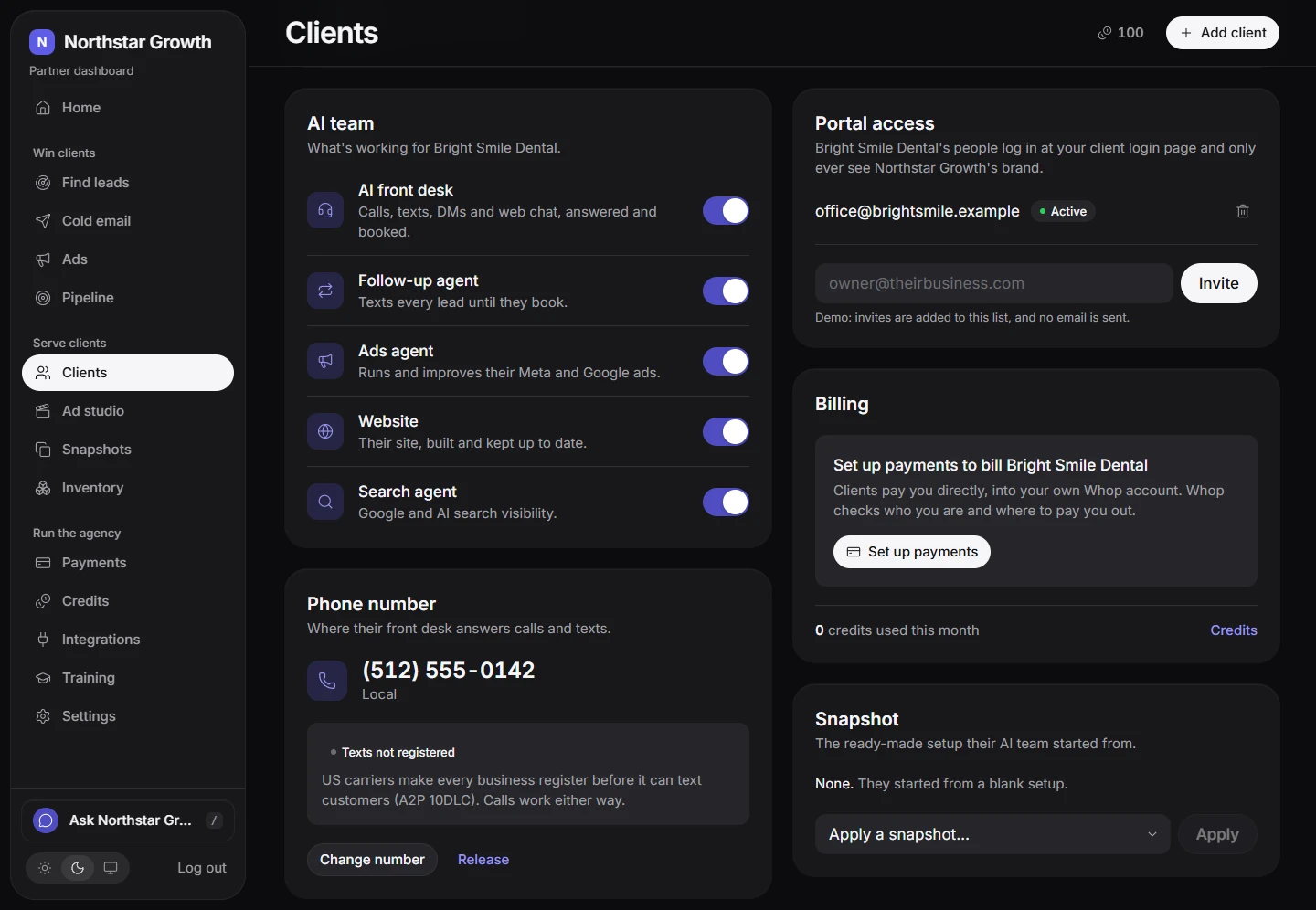
Task: Click the phone handset icon
Action: 327,681
